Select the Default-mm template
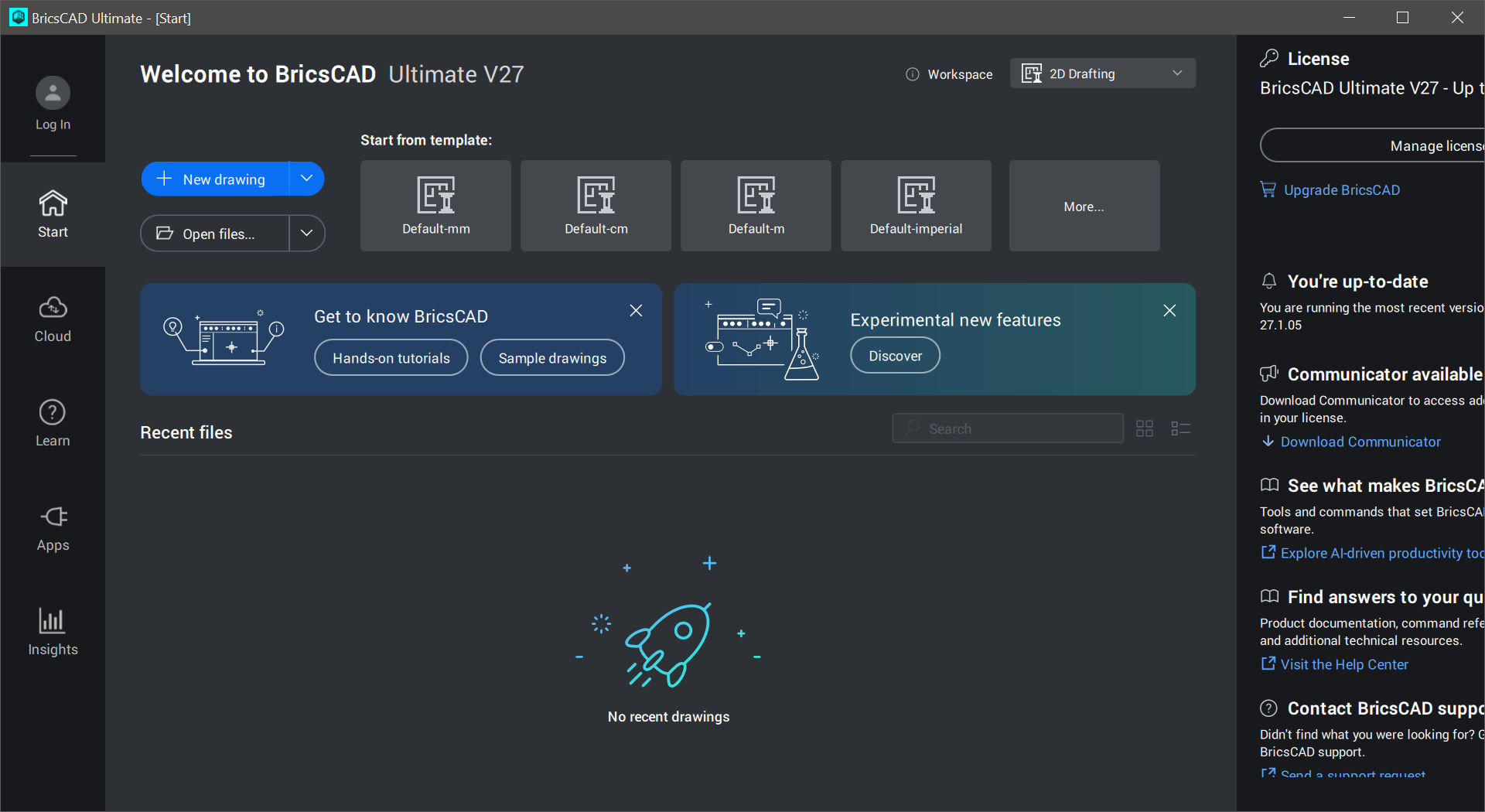 (435, 206)
